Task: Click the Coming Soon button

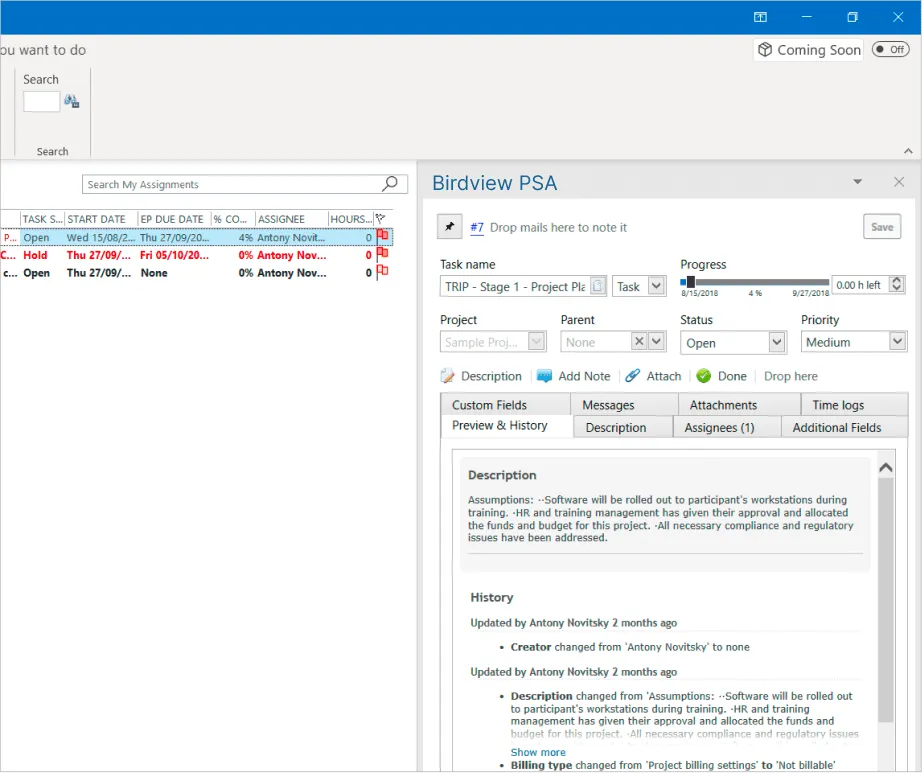Action: tap(809, 50)
